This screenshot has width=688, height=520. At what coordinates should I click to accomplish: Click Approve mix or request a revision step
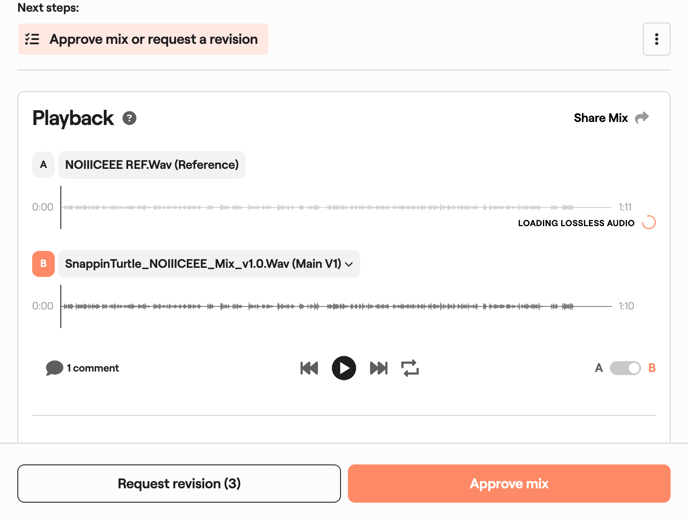(153, 39)
